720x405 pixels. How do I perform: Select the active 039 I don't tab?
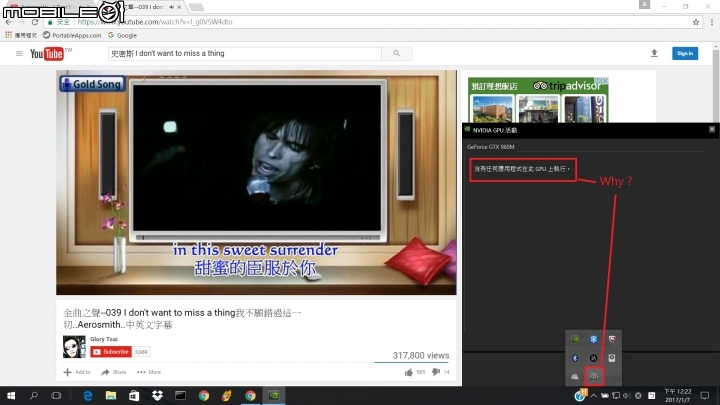[142, 7]
